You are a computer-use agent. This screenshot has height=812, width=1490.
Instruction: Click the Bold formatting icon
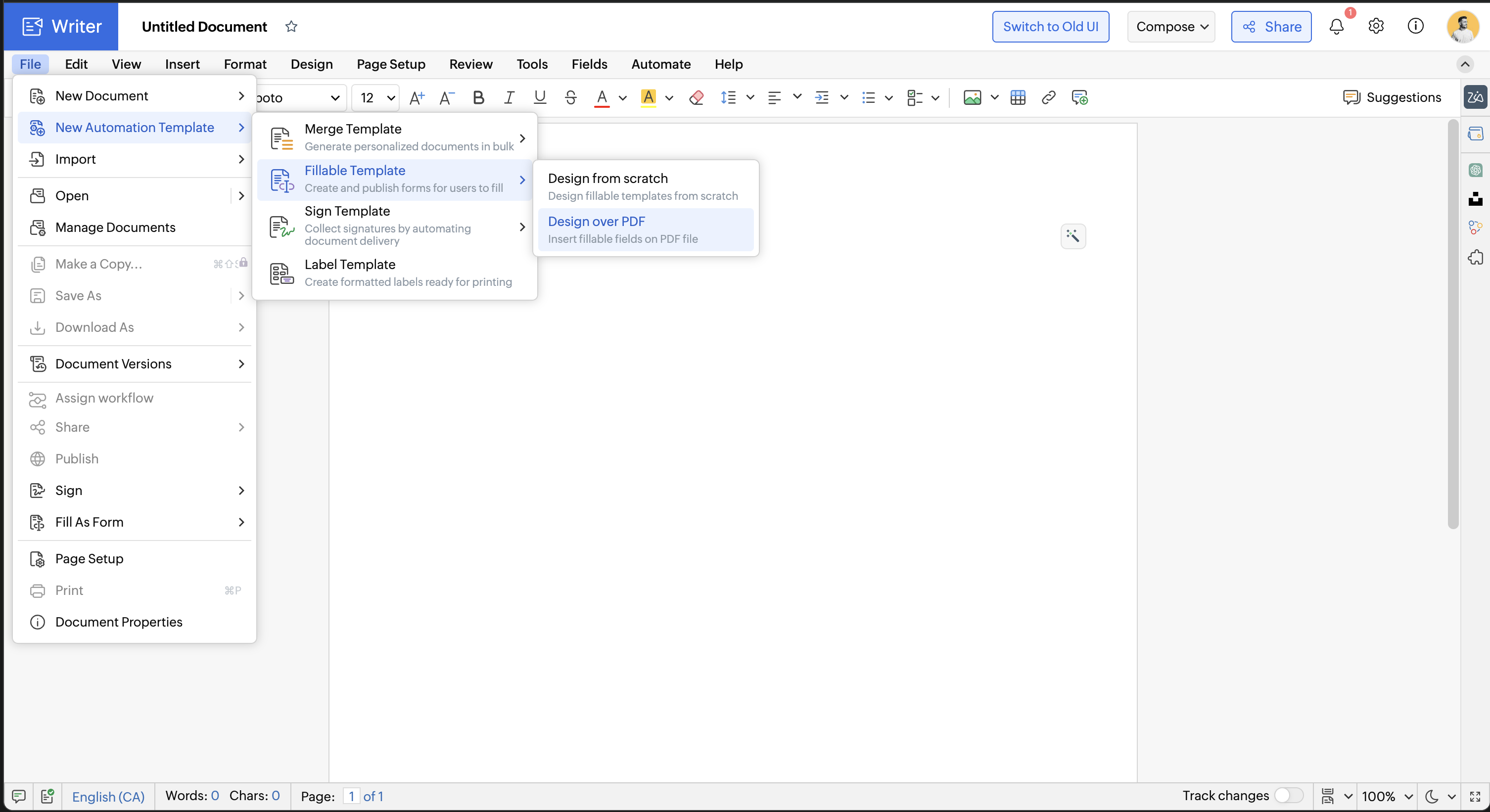478,98
